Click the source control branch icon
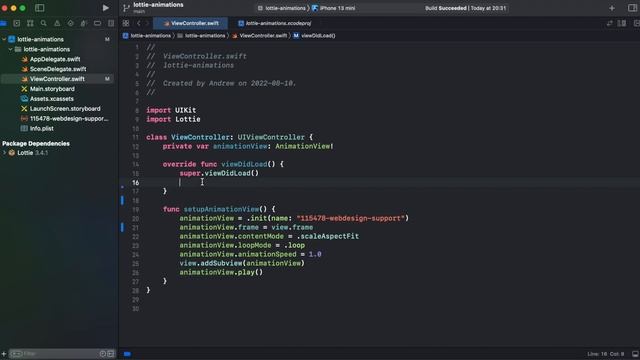Image resolution: width=640 pixels, height=360 pixels. pos(126,8)
